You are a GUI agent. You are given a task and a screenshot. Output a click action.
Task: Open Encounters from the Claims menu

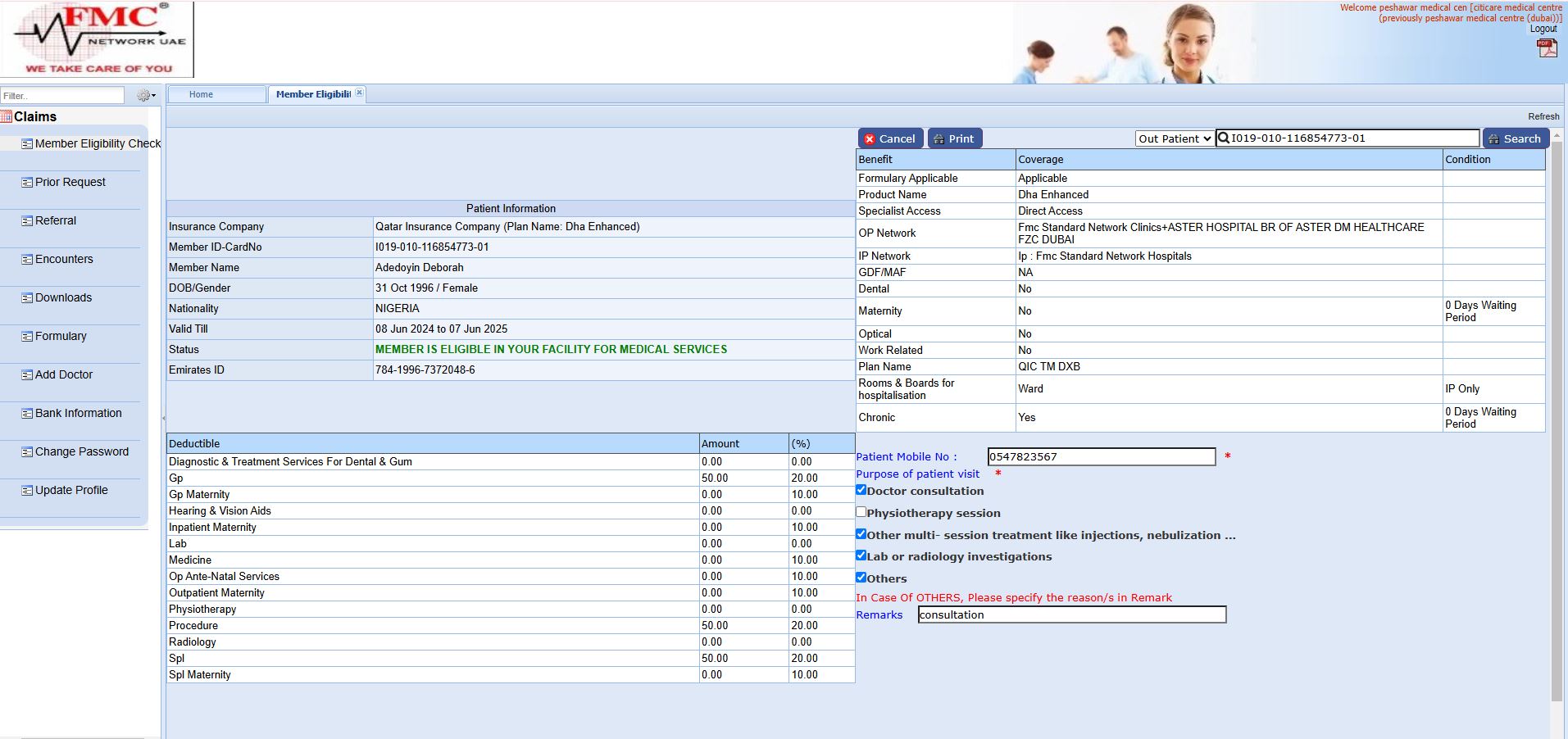pyautogui.click(x=64, y=260)
